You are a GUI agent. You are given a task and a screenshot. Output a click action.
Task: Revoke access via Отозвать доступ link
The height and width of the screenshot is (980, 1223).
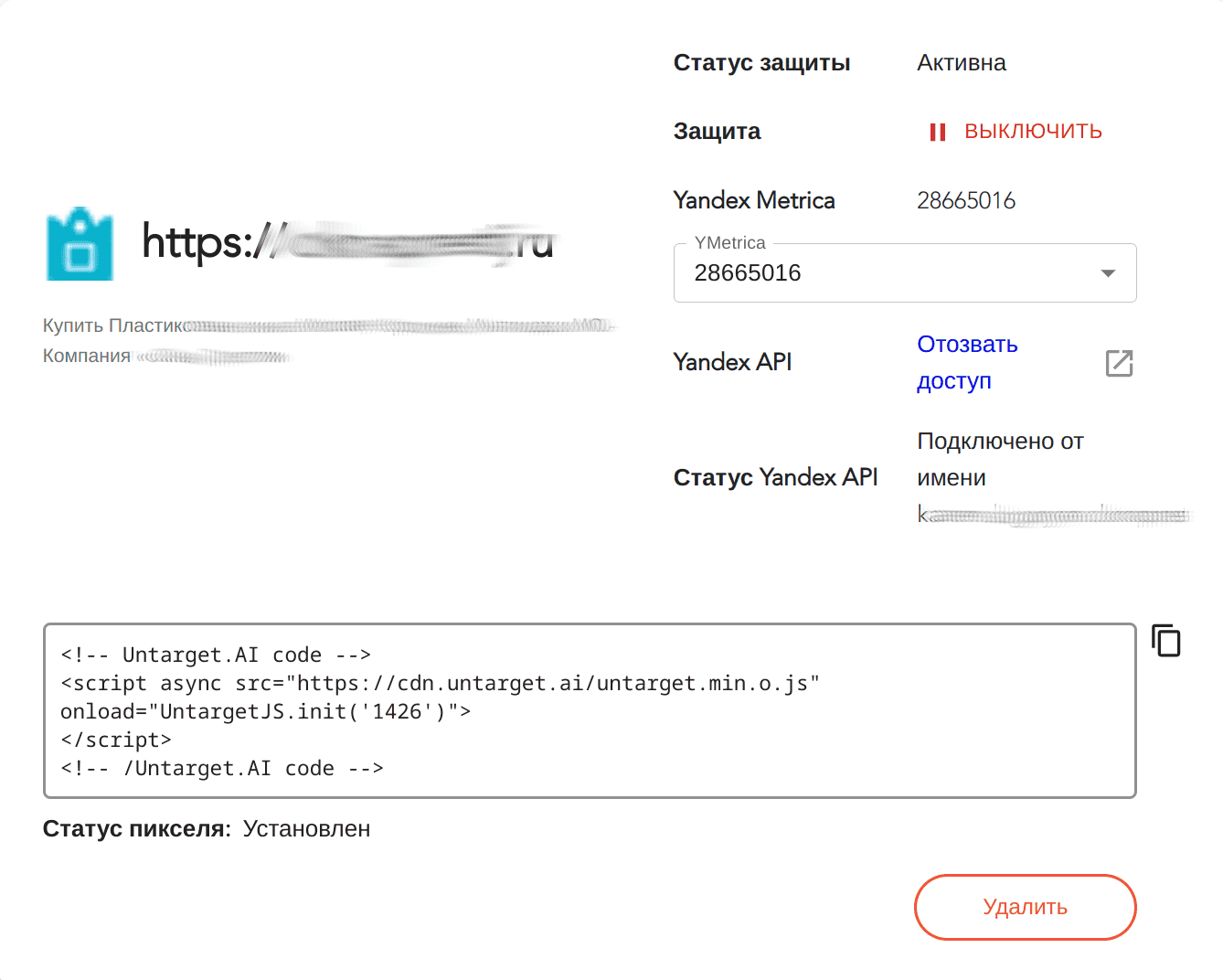coord(967,362)
